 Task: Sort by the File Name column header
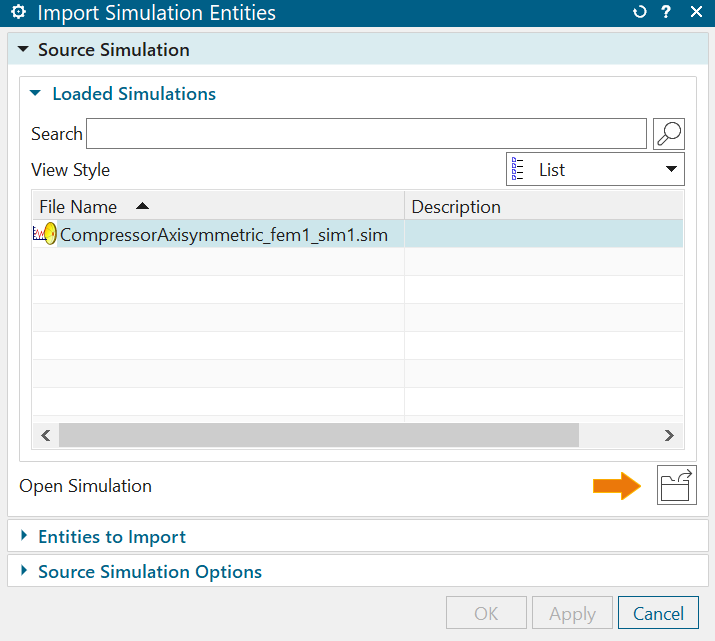click(78, 207)
